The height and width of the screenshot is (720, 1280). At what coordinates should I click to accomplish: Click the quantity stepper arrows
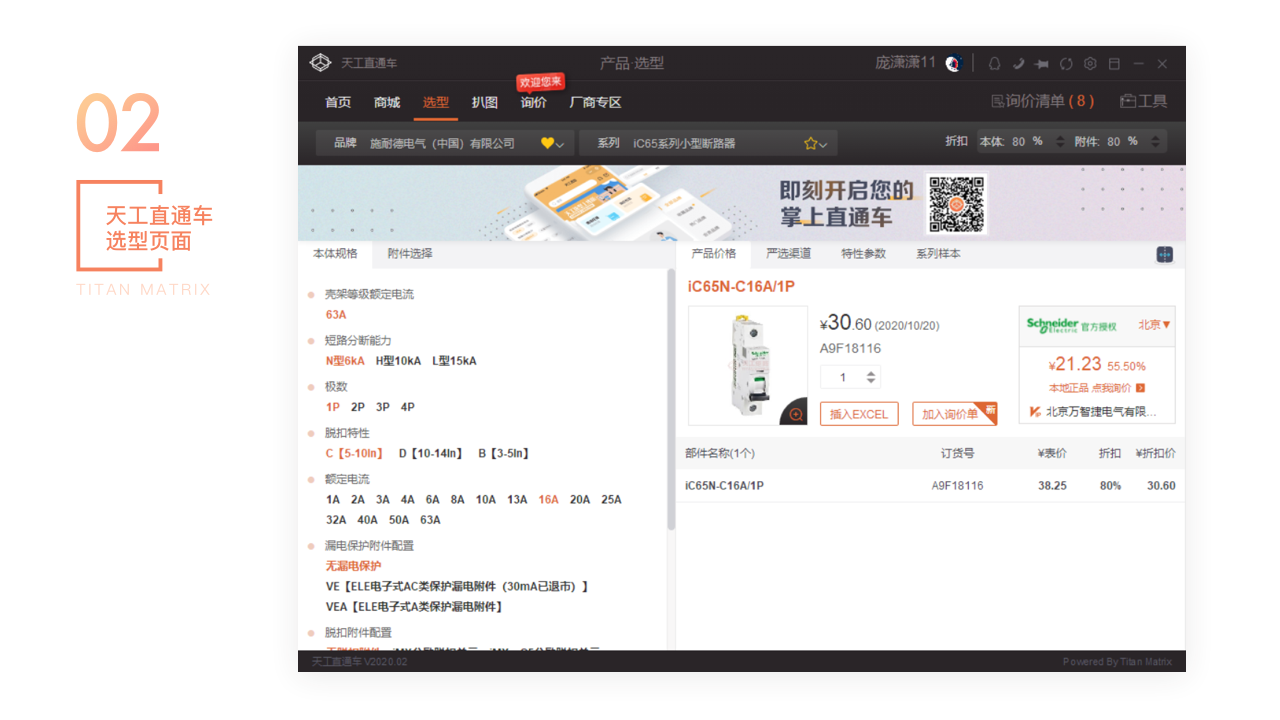pyautogui.click(x=871, y=377)
